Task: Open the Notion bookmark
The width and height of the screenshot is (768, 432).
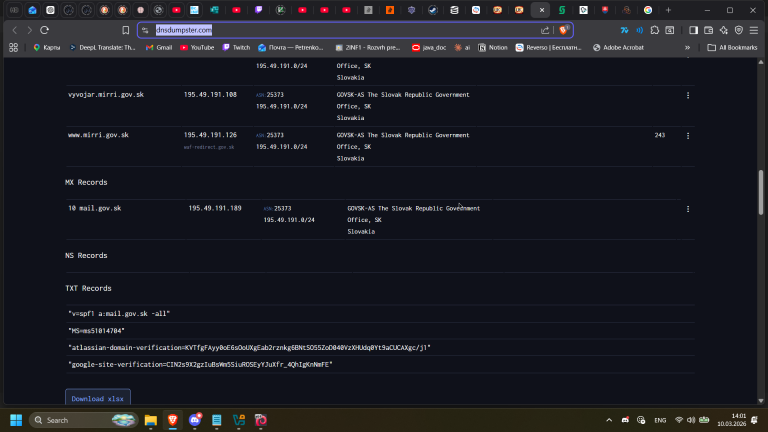Action: coord(493,48)
